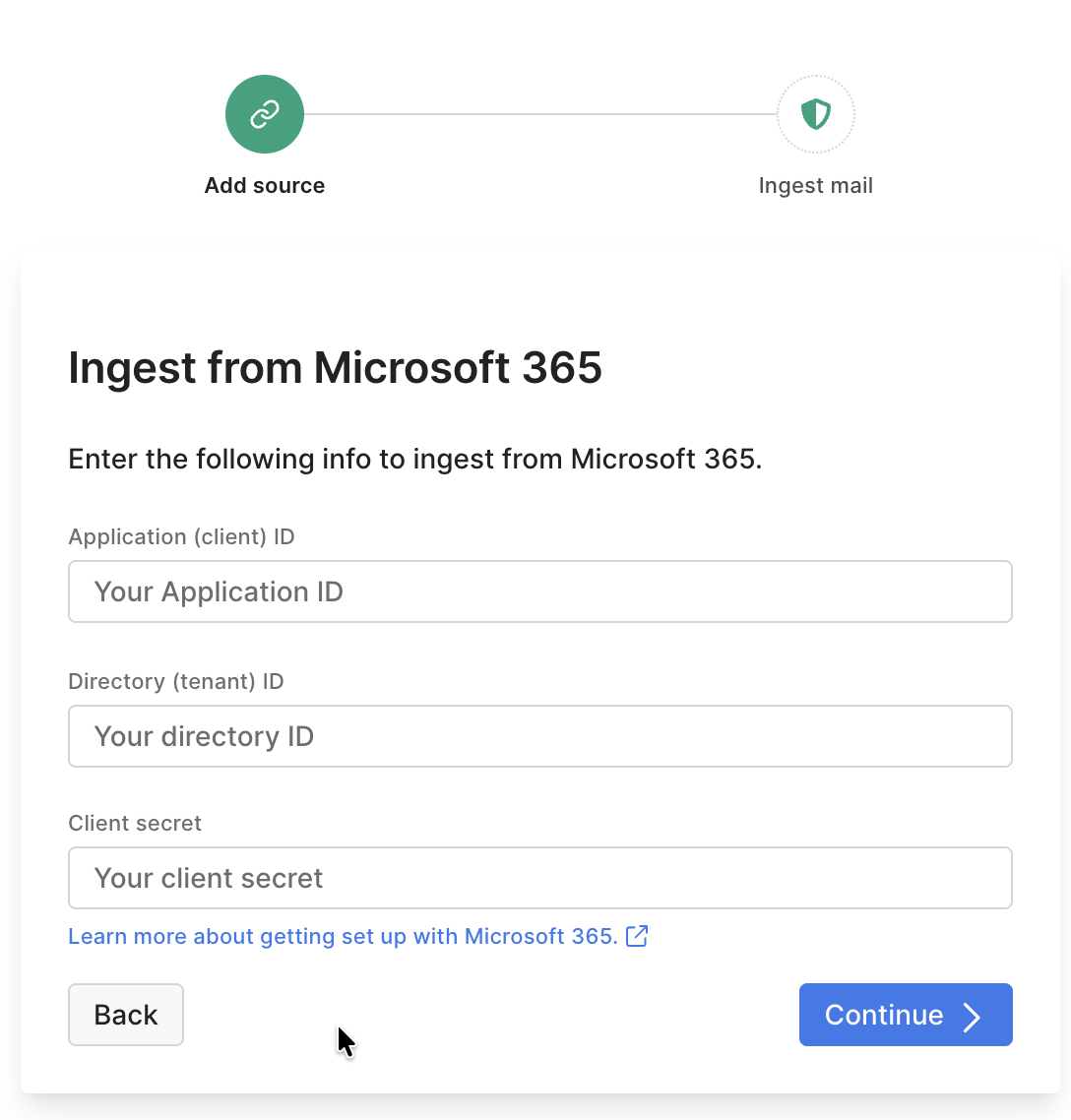
Task: Open Learn more about Microsoft 365 link
Action: (x=343, y=936)
